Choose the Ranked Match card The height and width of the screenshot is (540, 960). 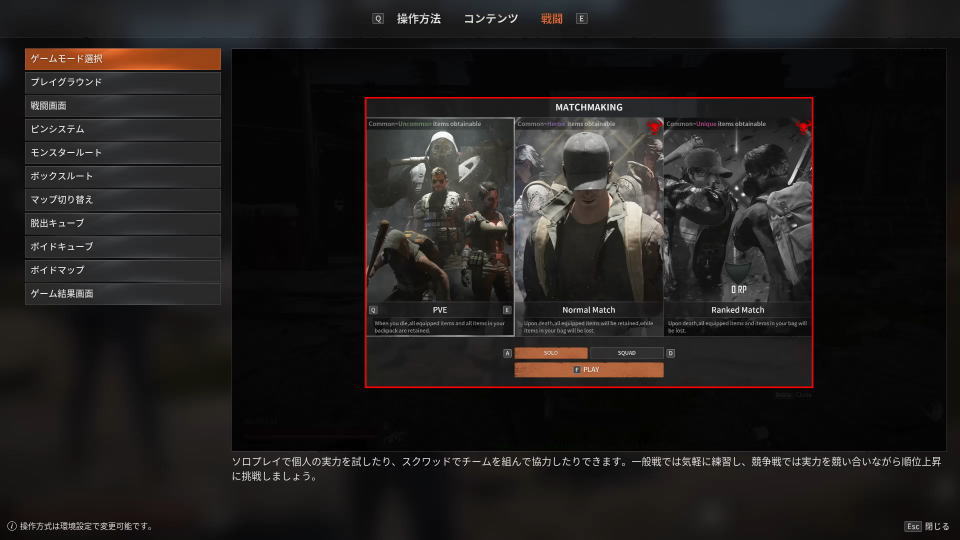(x=738, y=225)
